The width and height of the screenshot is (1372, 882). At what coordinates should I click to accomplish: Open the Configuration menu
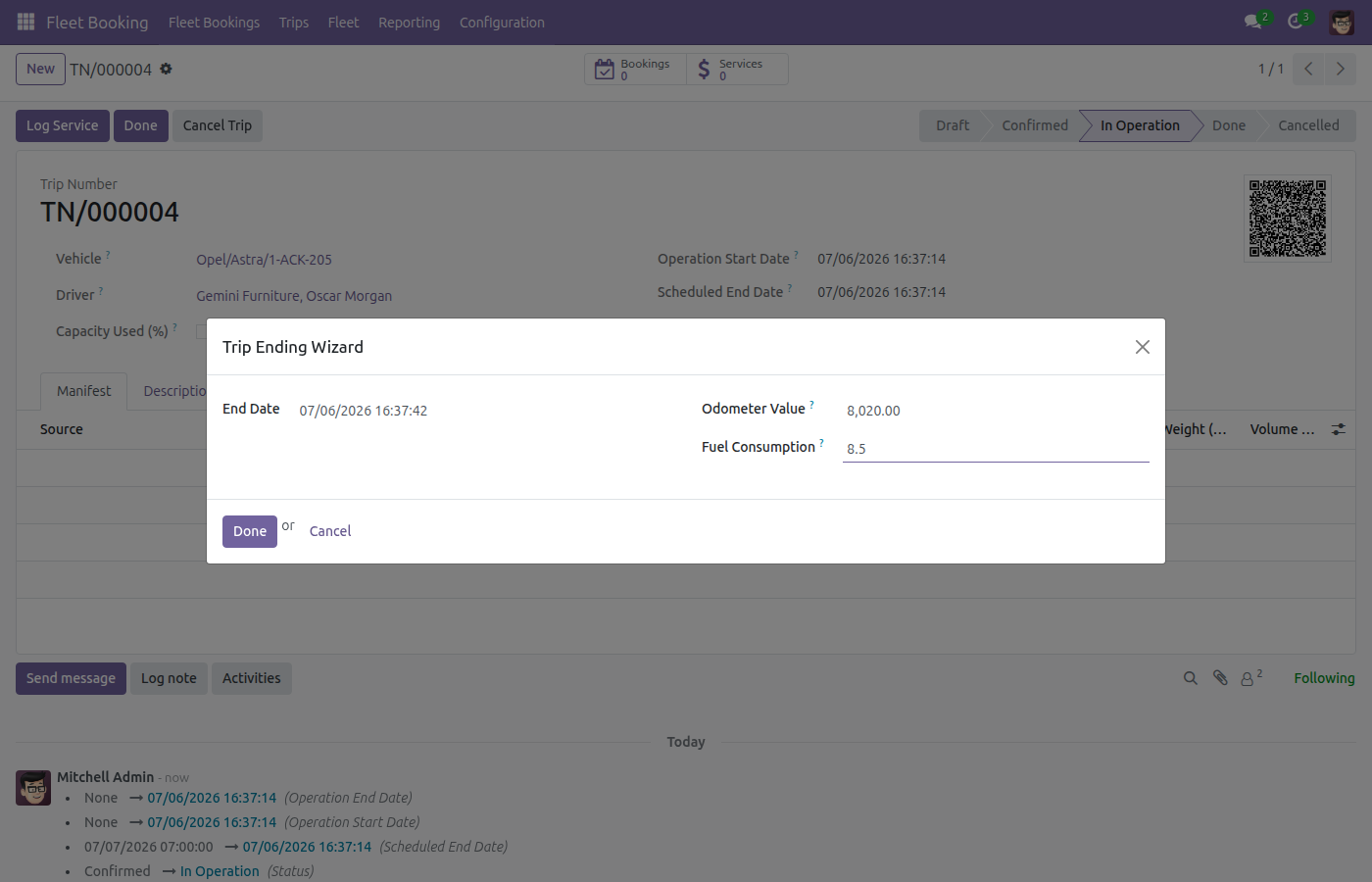[x=502, y=22]
